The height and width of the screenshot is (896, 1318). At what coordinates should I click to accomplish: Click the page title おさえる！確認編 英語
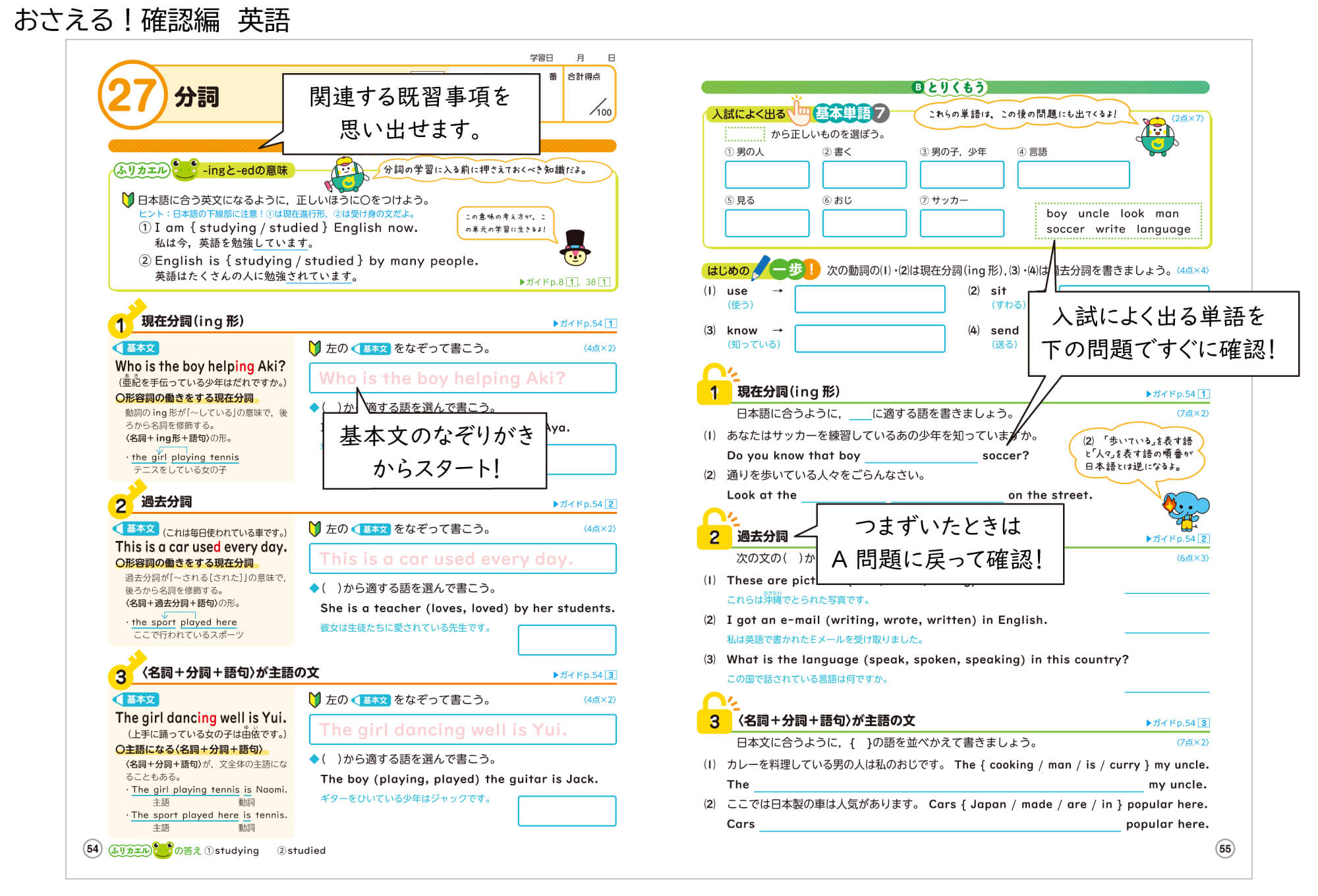[152, 20]
